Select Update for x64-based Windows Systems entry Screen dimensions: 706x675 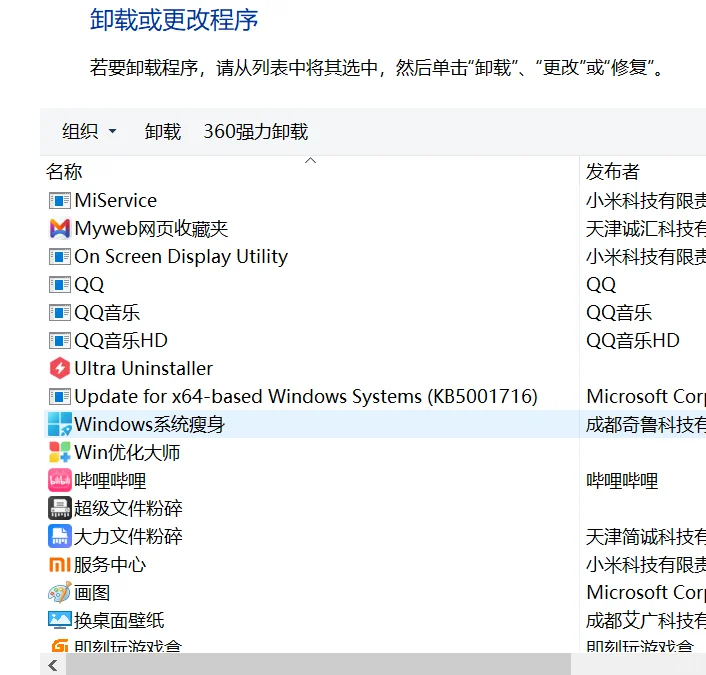coord(306,397)
